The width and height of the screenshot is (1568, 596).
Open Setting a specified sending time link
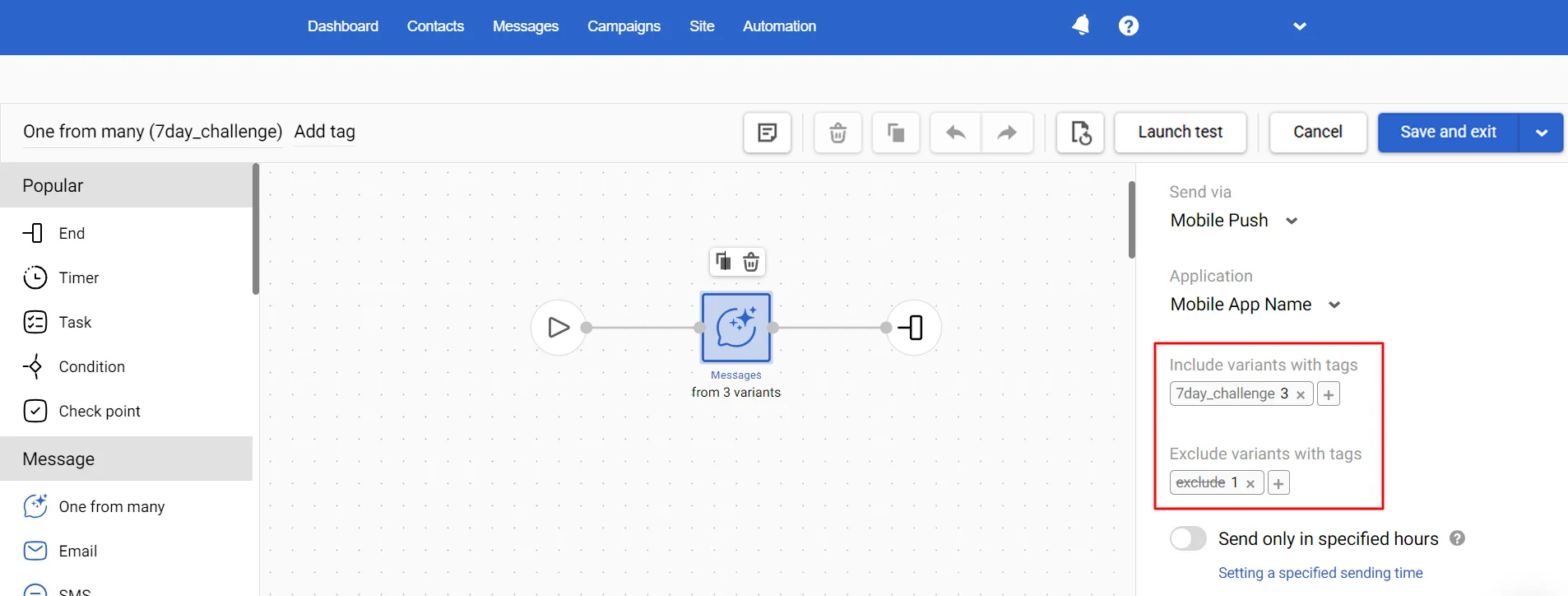[1320, 573]
